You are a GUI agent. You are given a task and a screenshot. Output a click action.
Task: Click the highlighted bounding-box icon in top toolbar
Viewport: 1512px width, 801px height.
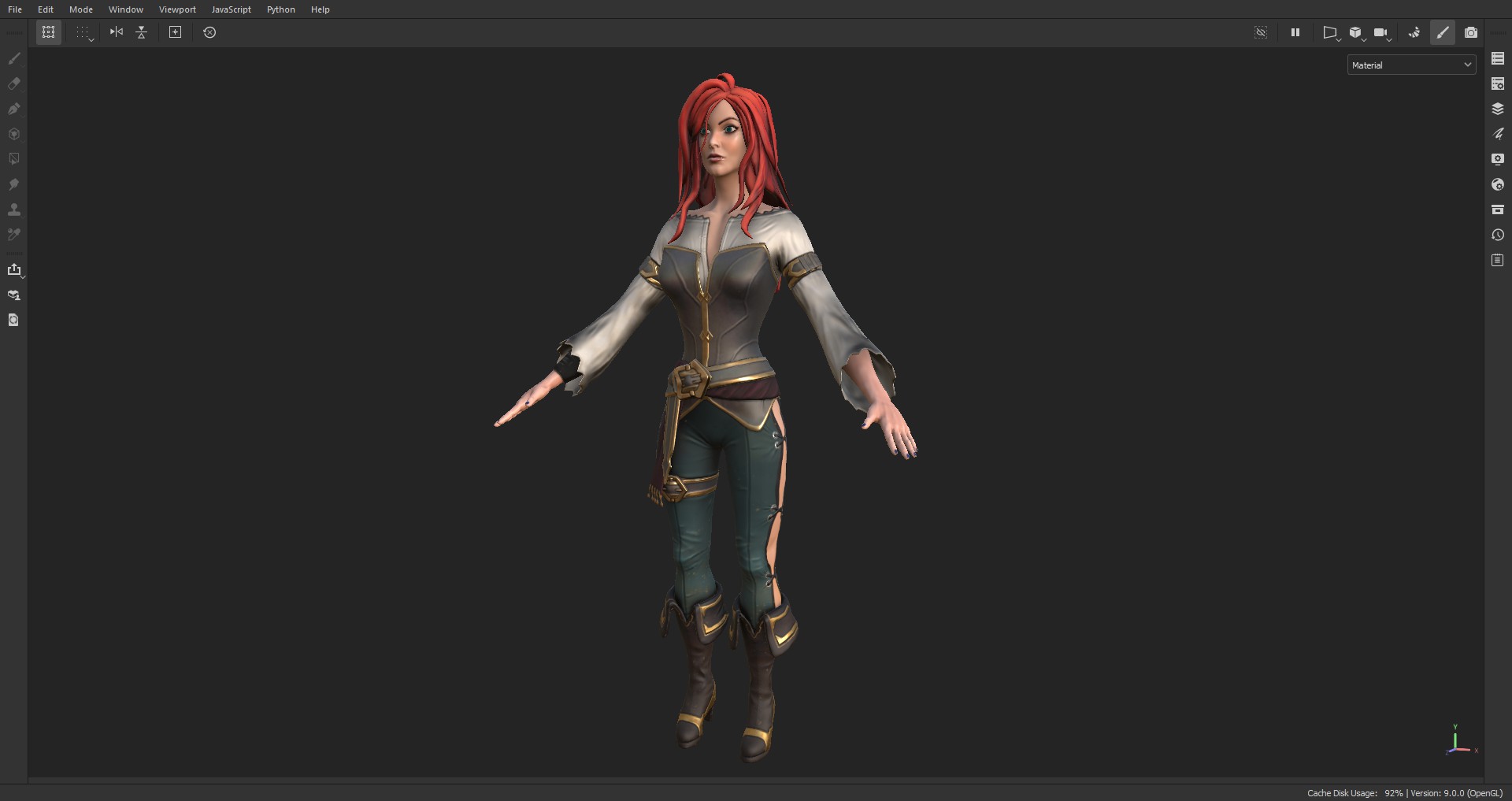(x=49, y=32)
